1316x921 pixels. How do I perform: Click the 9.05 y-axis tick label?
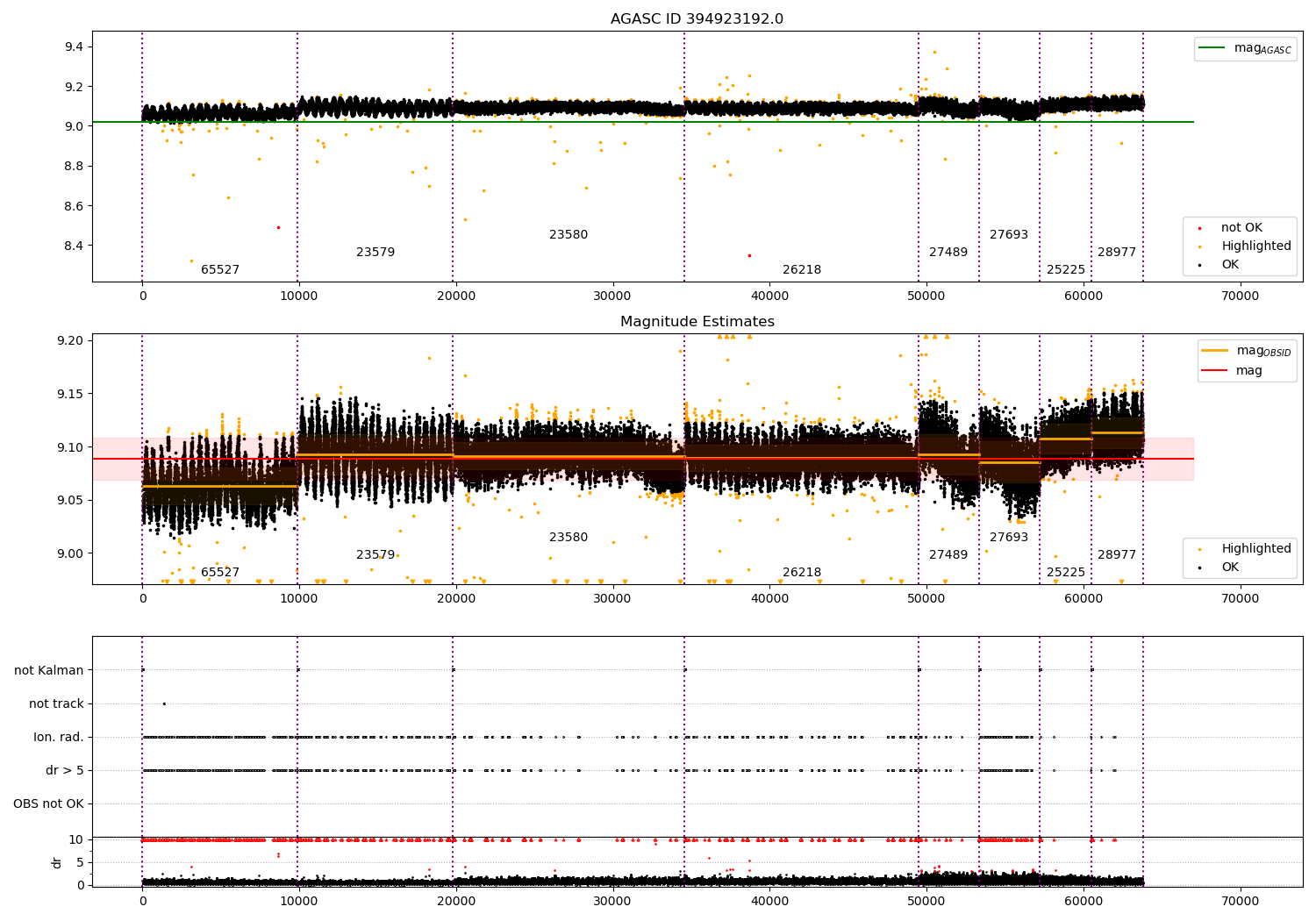(x=71, y=501)
